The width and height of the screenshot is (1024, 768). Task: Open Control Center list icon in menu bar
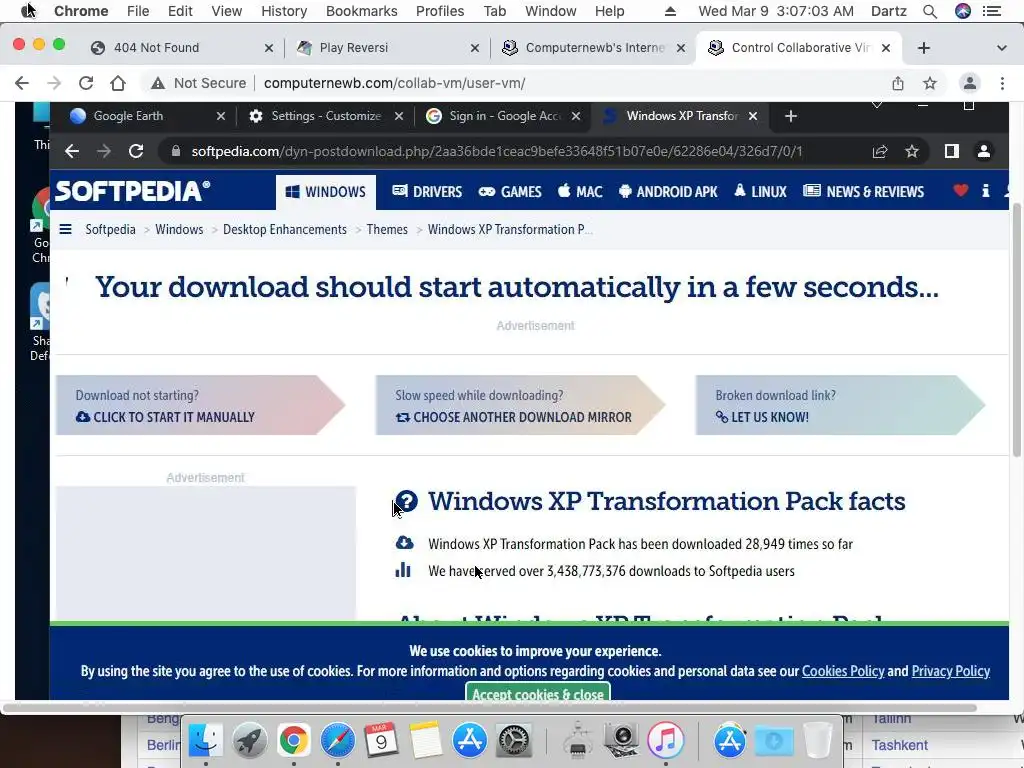992,11
